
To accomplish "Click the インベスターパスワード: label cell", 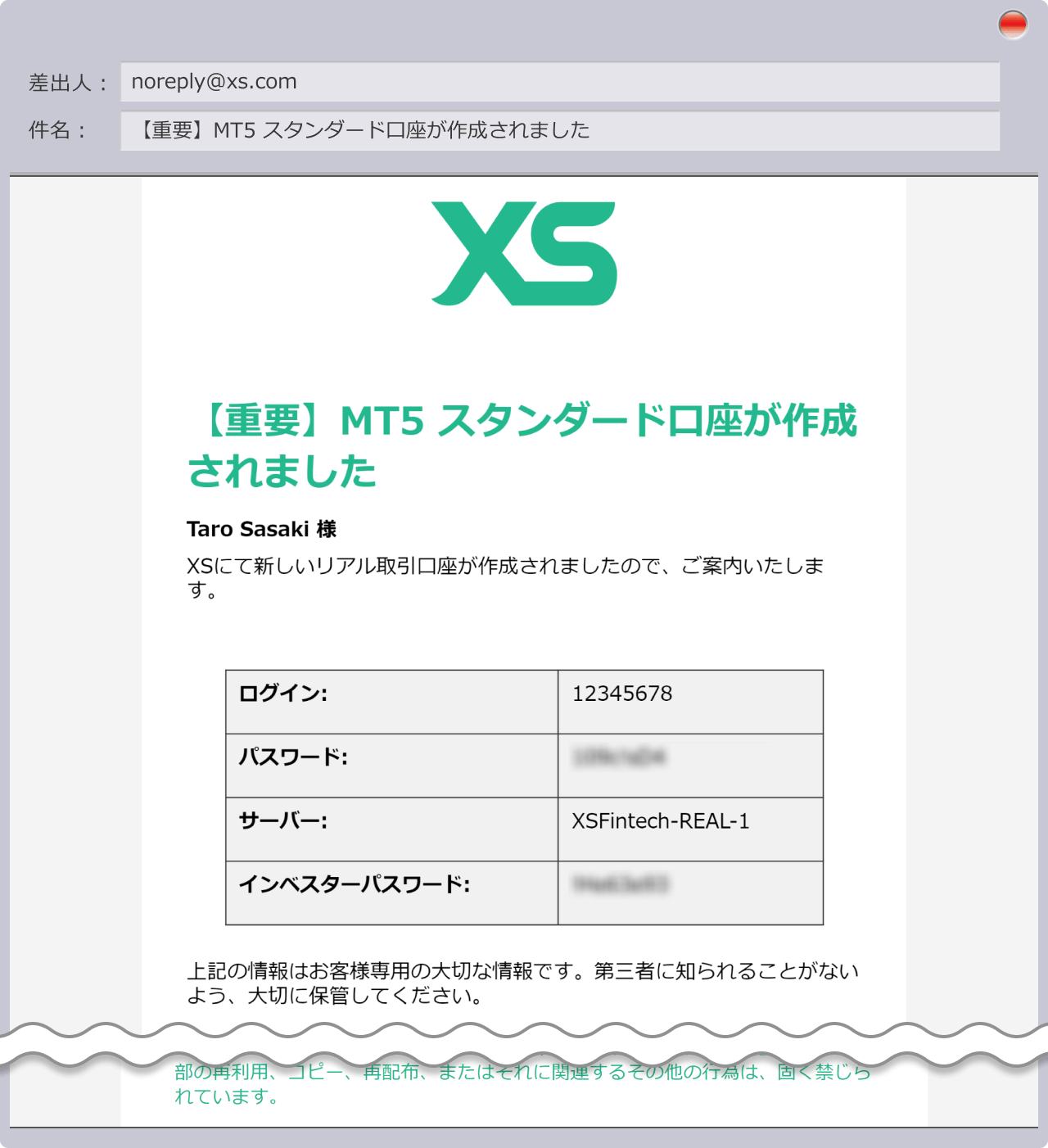I will click(392, 893).
